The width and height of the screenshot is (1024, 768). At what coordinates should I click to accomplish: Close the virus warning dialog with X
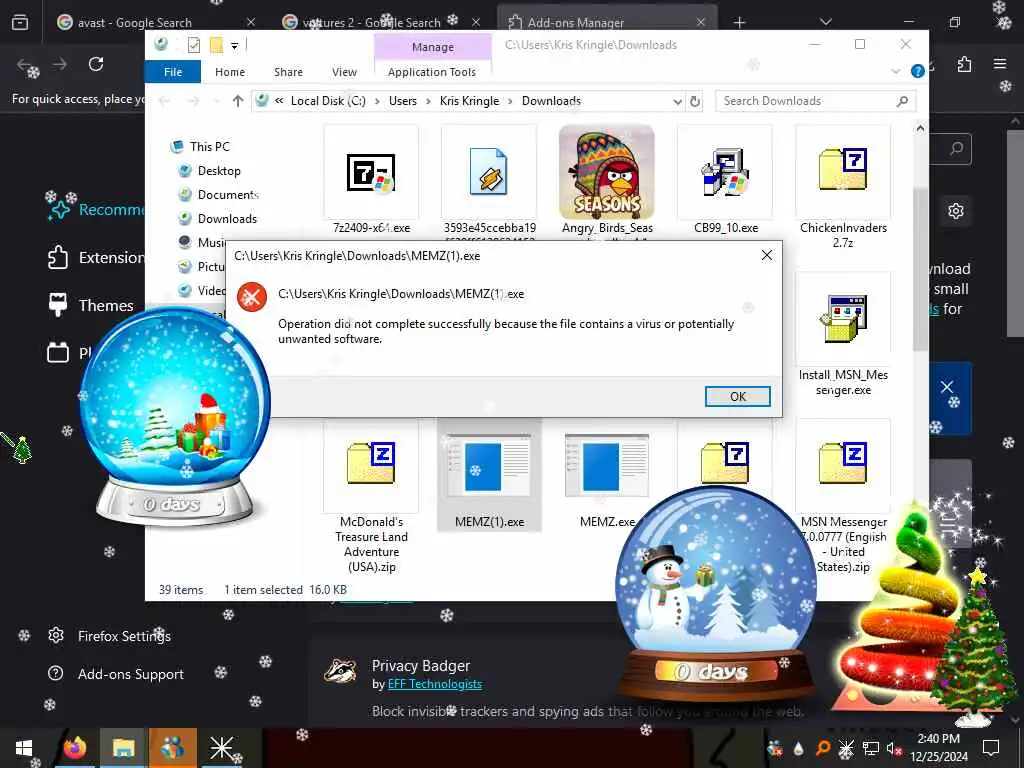click(767, 255)
